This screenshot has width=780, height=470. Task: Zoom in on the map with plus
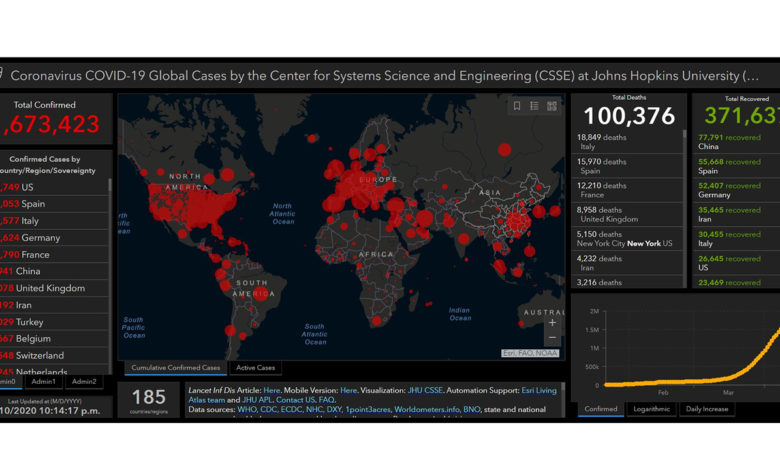point(552,322)
